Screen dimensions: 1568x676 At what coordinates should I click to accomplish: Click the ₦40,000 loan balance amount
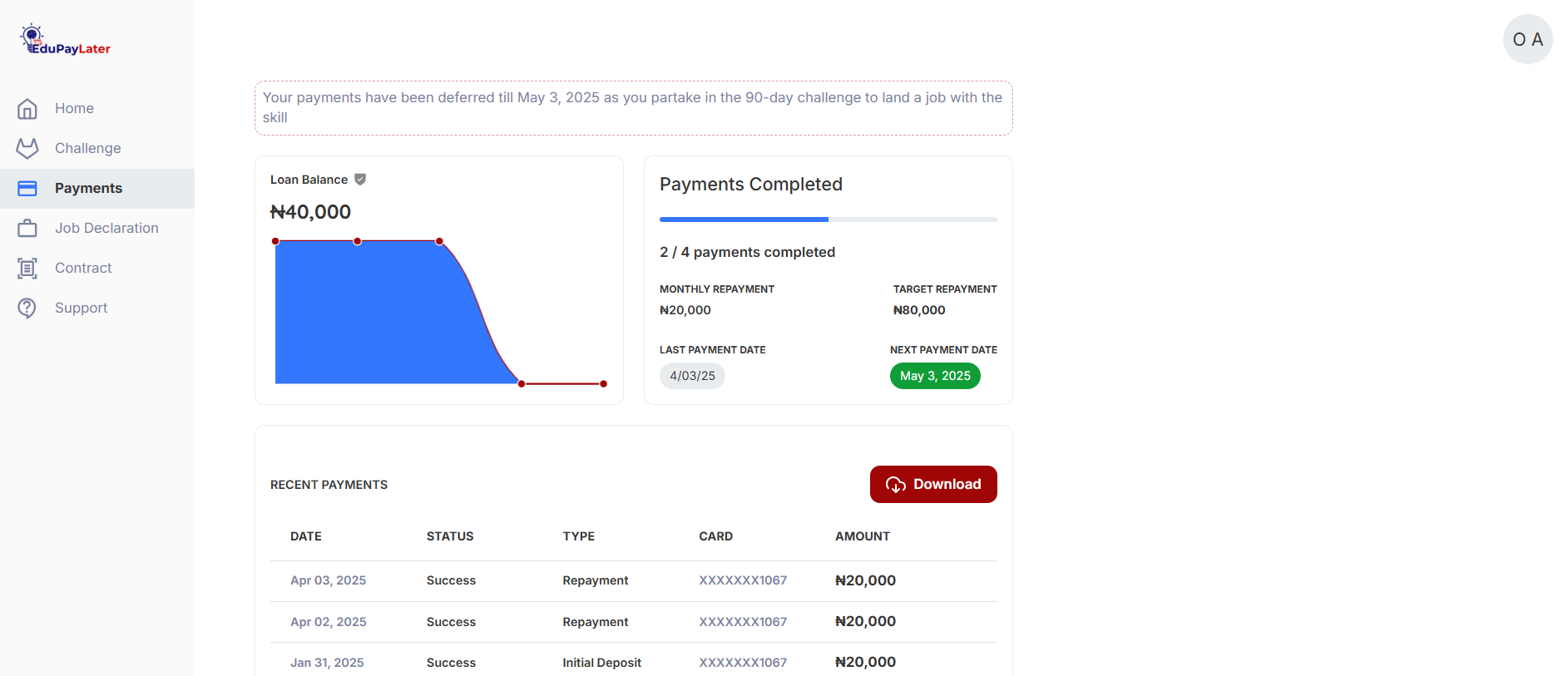[310, 212]
